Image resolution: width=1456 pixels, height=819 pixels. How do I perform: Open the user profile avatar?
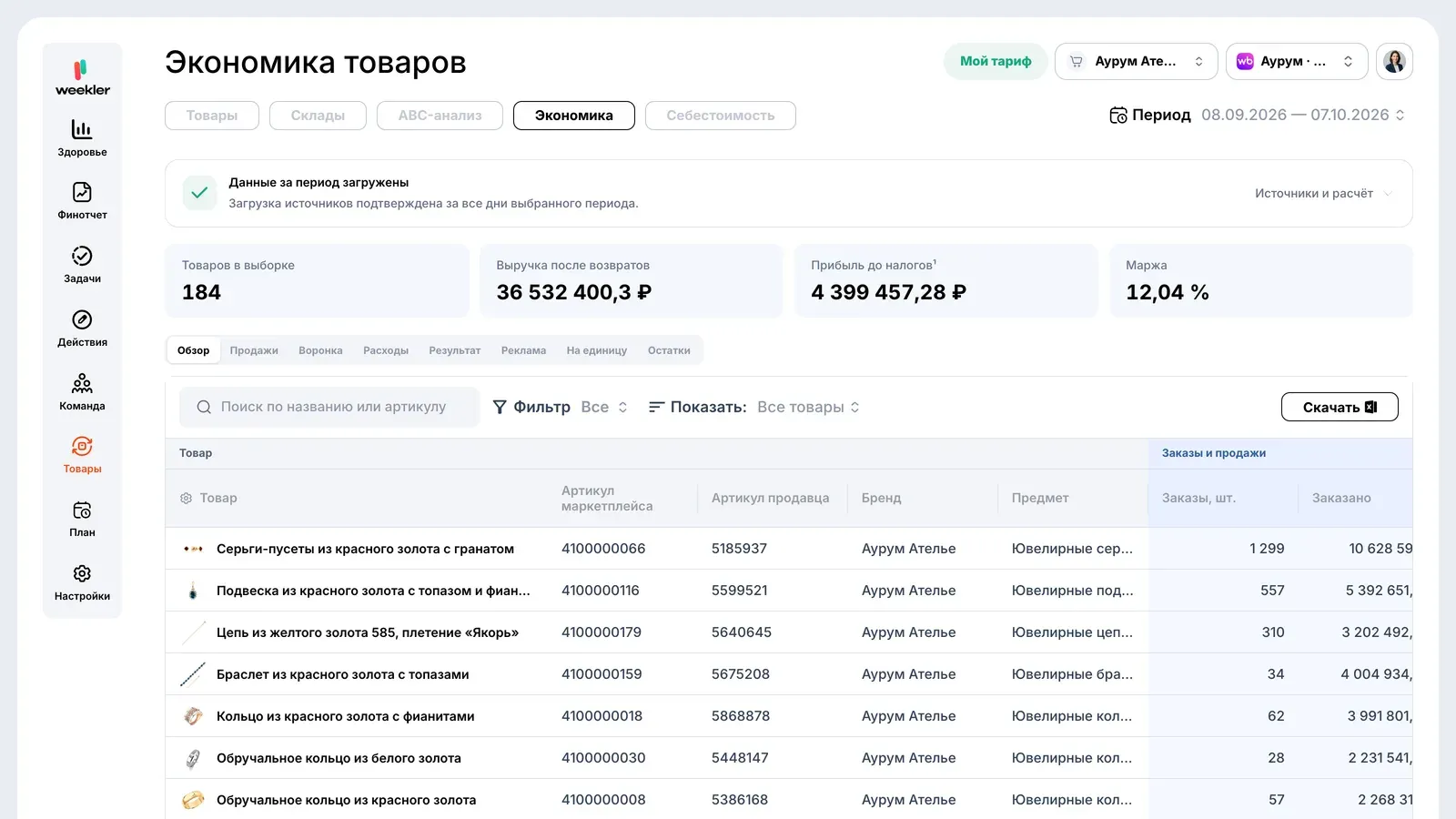point(1394,62)
